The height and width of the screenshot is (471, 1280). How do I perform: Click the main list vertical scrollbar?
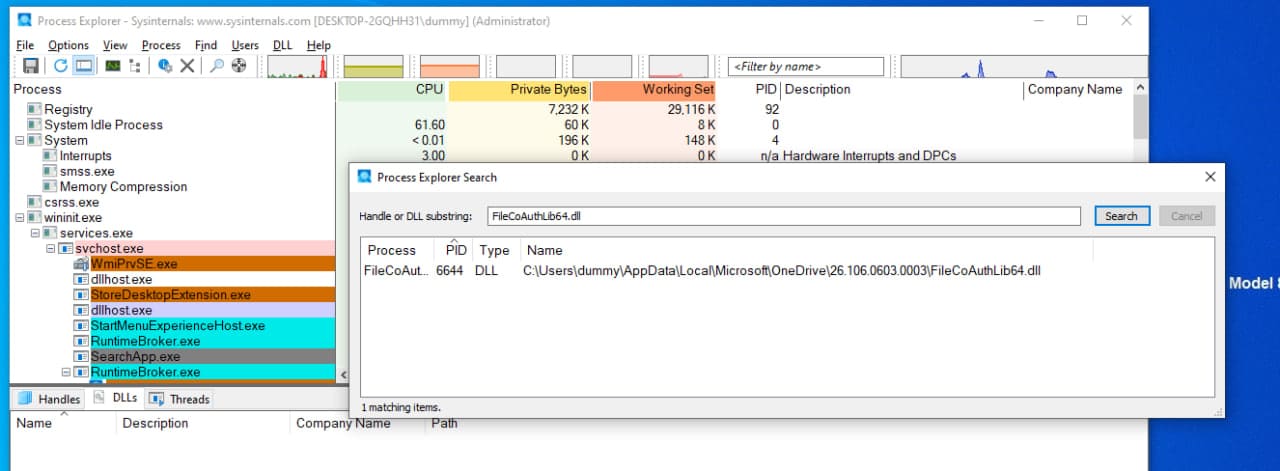[1140, 118]
